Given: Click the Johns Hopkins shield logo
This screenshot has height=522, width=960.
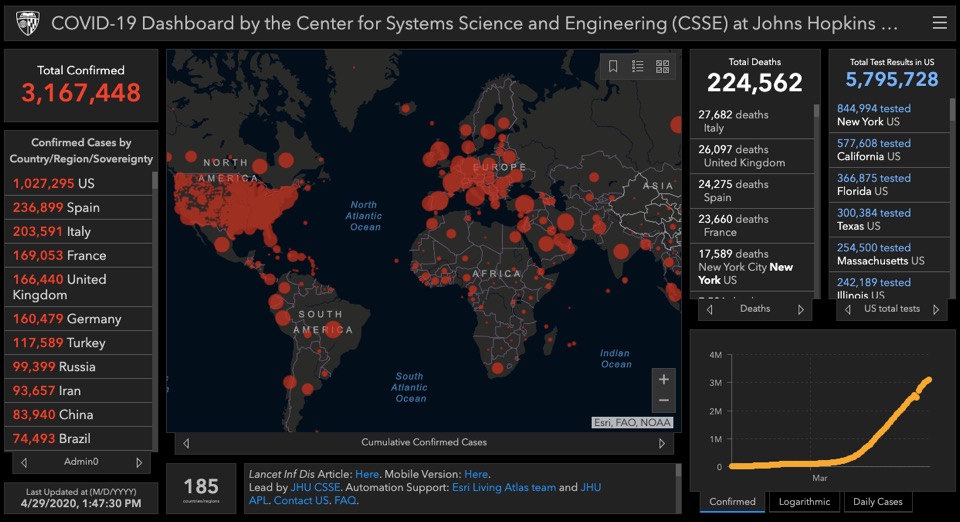Looking at the screenshot, I should click(28, 23).
